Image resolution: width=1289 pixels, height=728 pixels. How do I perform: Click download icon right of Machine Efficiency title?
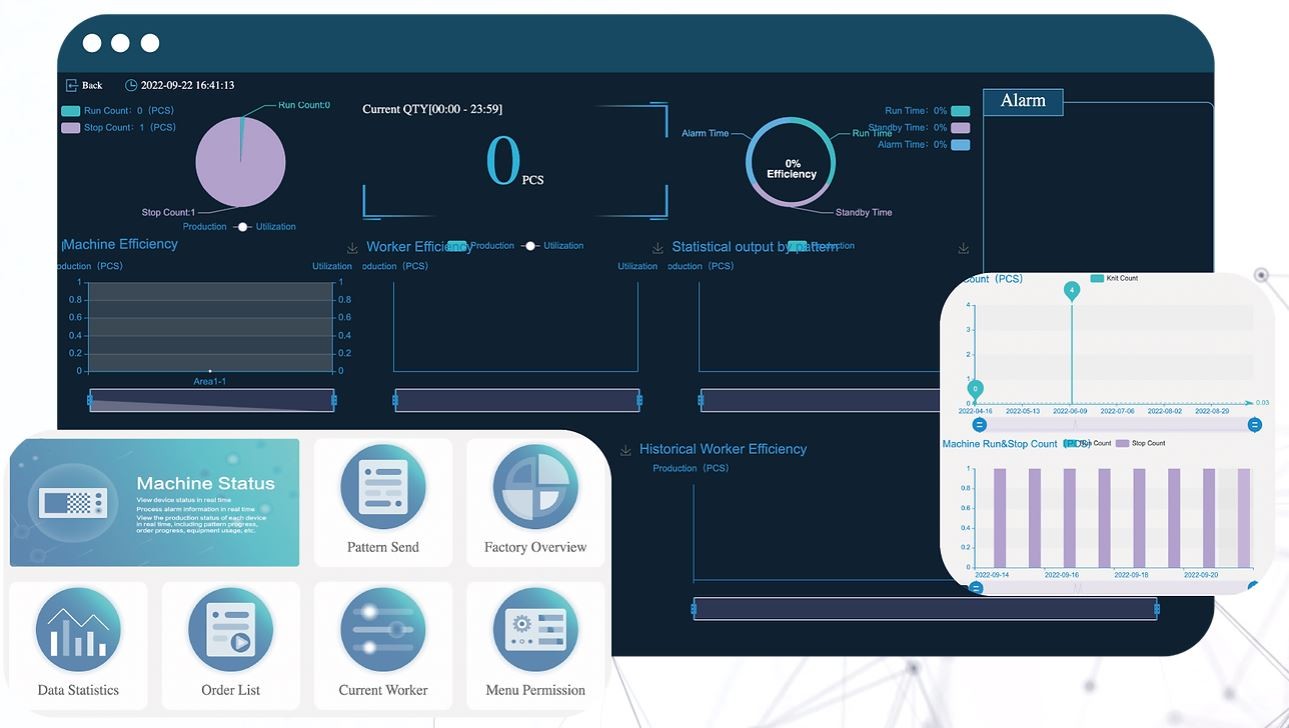point(352,248)
